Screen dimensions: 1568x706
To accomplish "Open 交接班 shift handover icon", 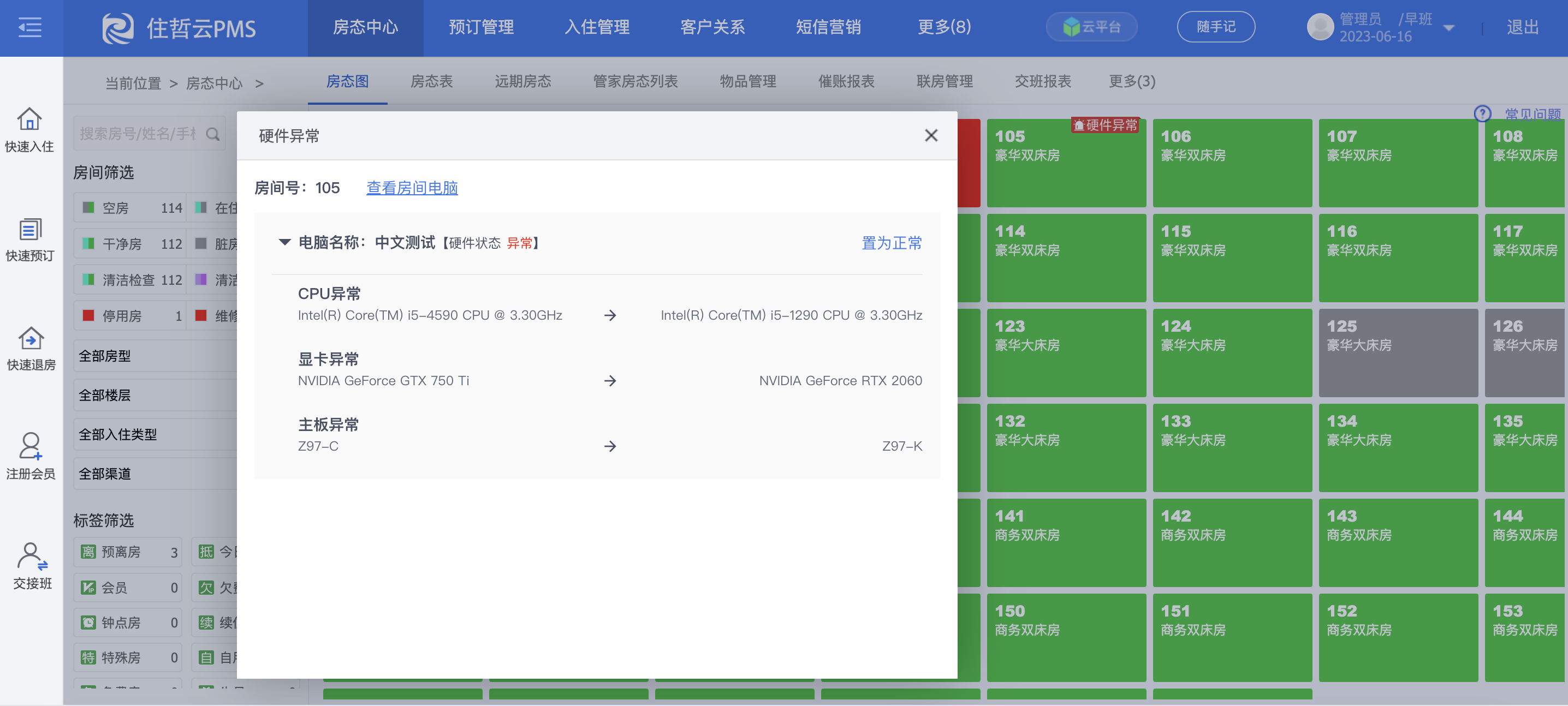I will pos(32,556).
